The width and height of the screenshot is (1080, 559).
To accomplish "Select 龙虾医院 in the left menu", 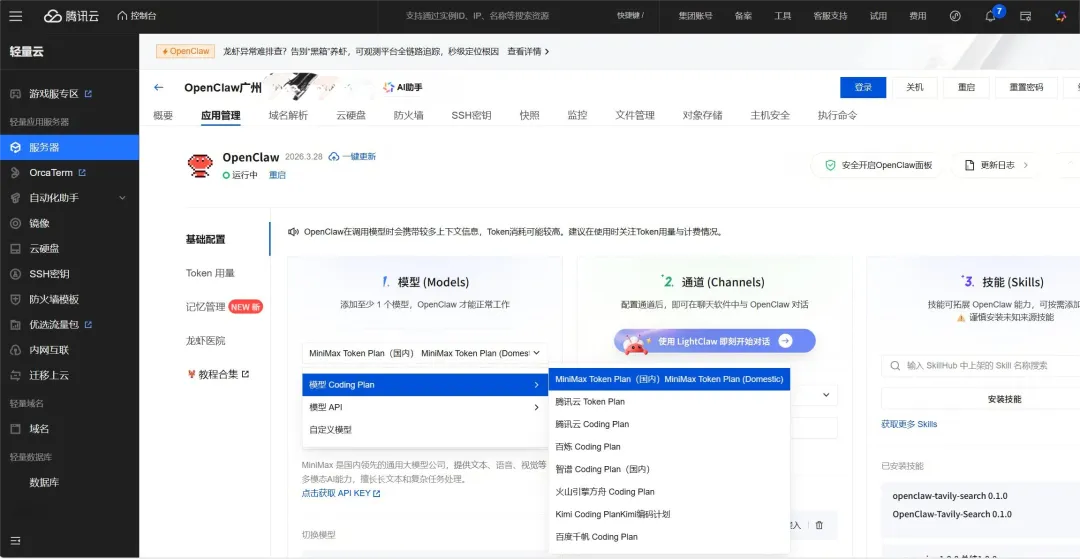I will 205,341.
